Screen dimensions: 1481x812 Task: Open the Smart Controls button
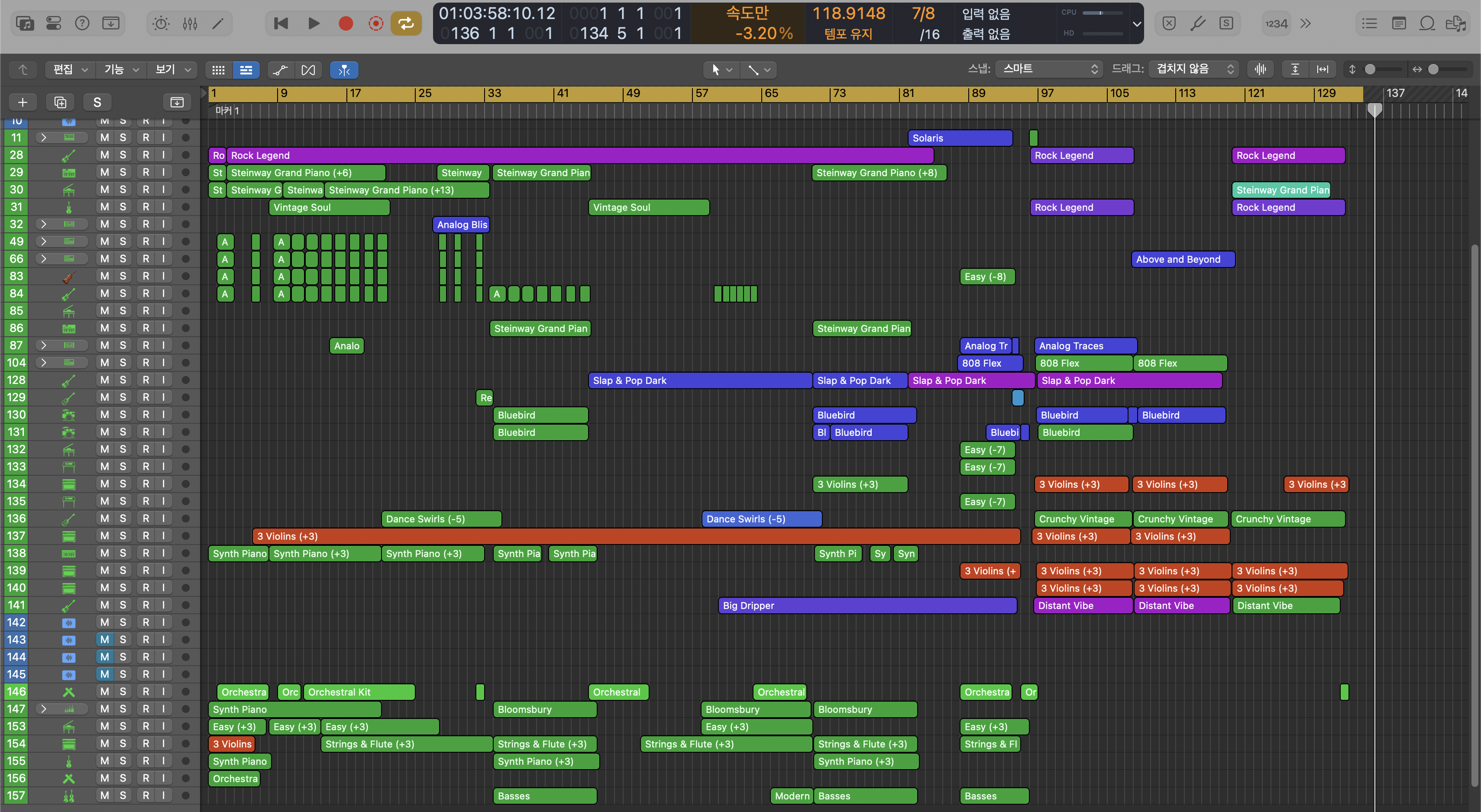click(161, 23)
